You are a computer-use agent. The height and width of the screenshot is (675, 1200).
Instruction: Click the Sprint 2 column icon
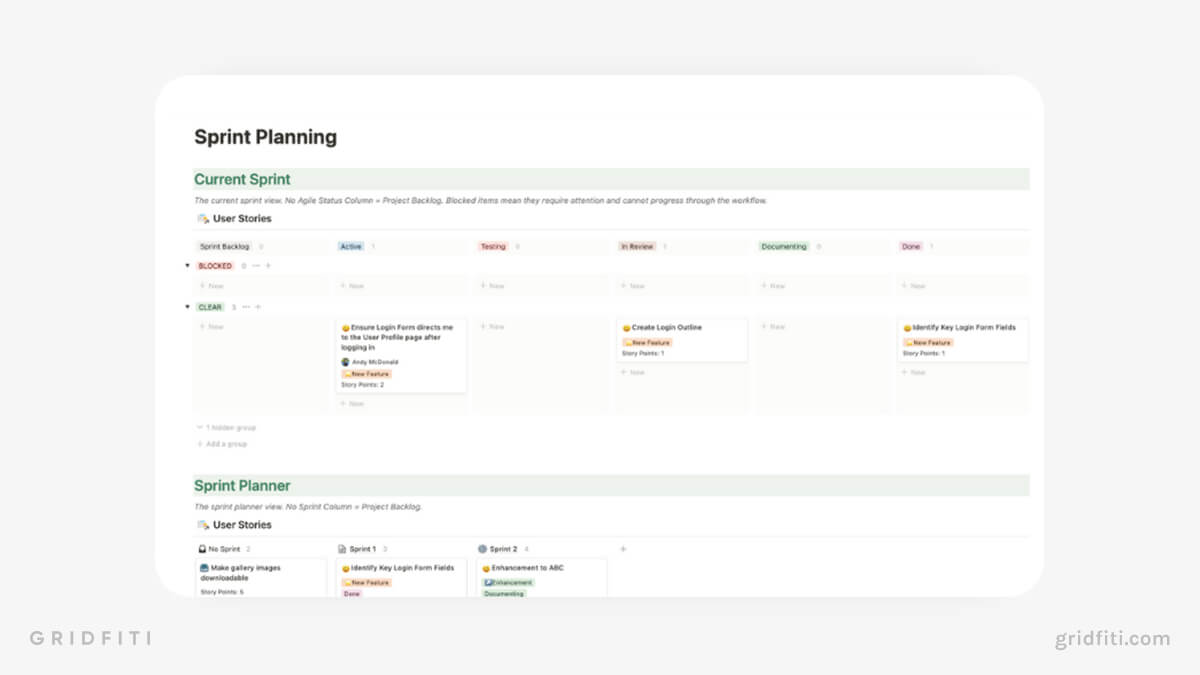point(482,549)
